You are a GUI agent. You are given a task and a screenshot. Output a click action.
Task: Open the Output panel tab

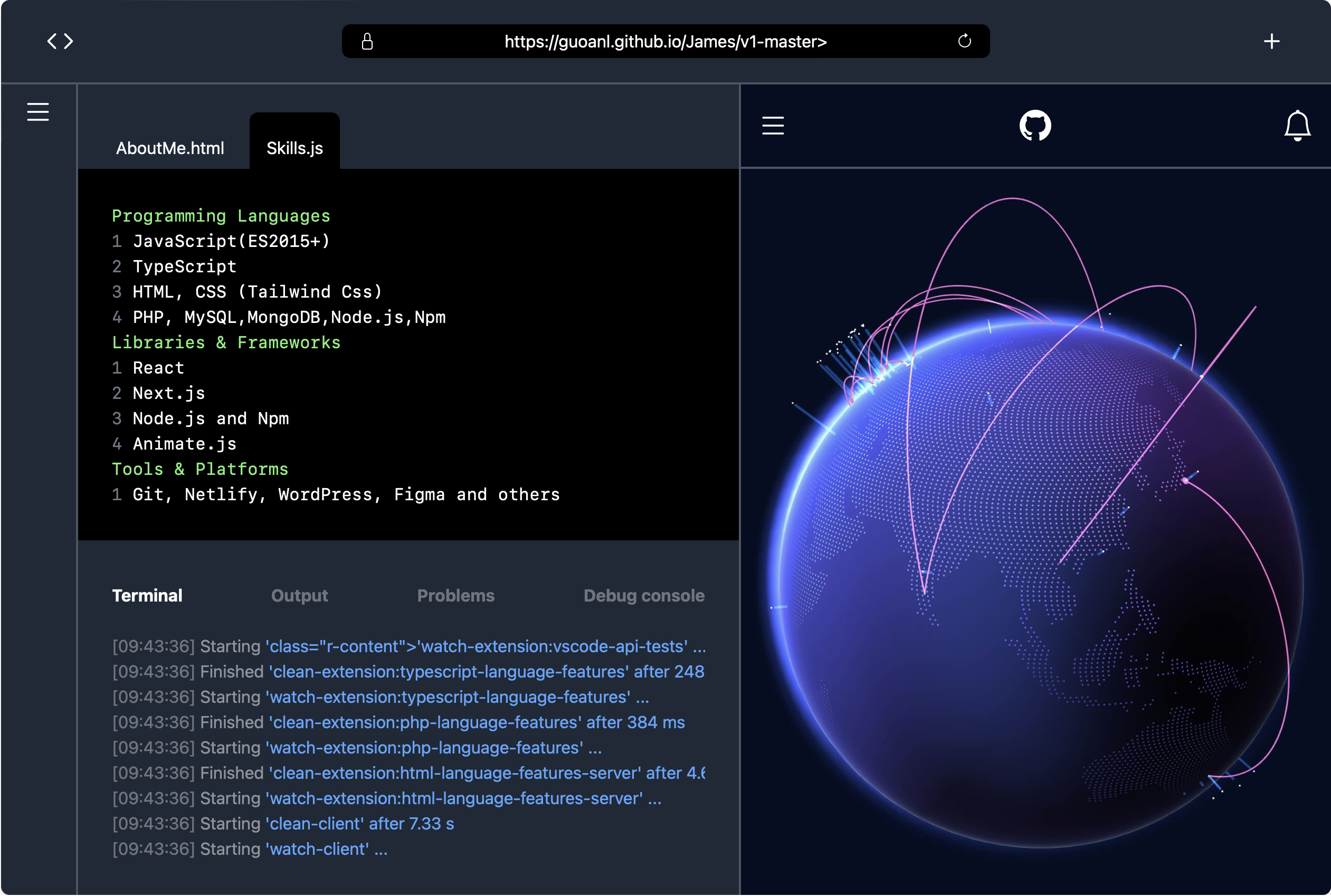[299, 595]
